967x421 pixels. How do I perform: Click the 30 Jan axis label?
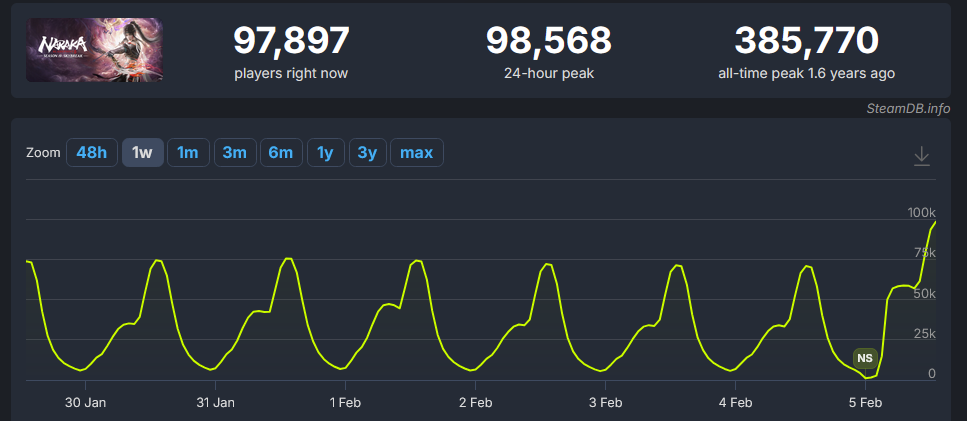[85, 403]
